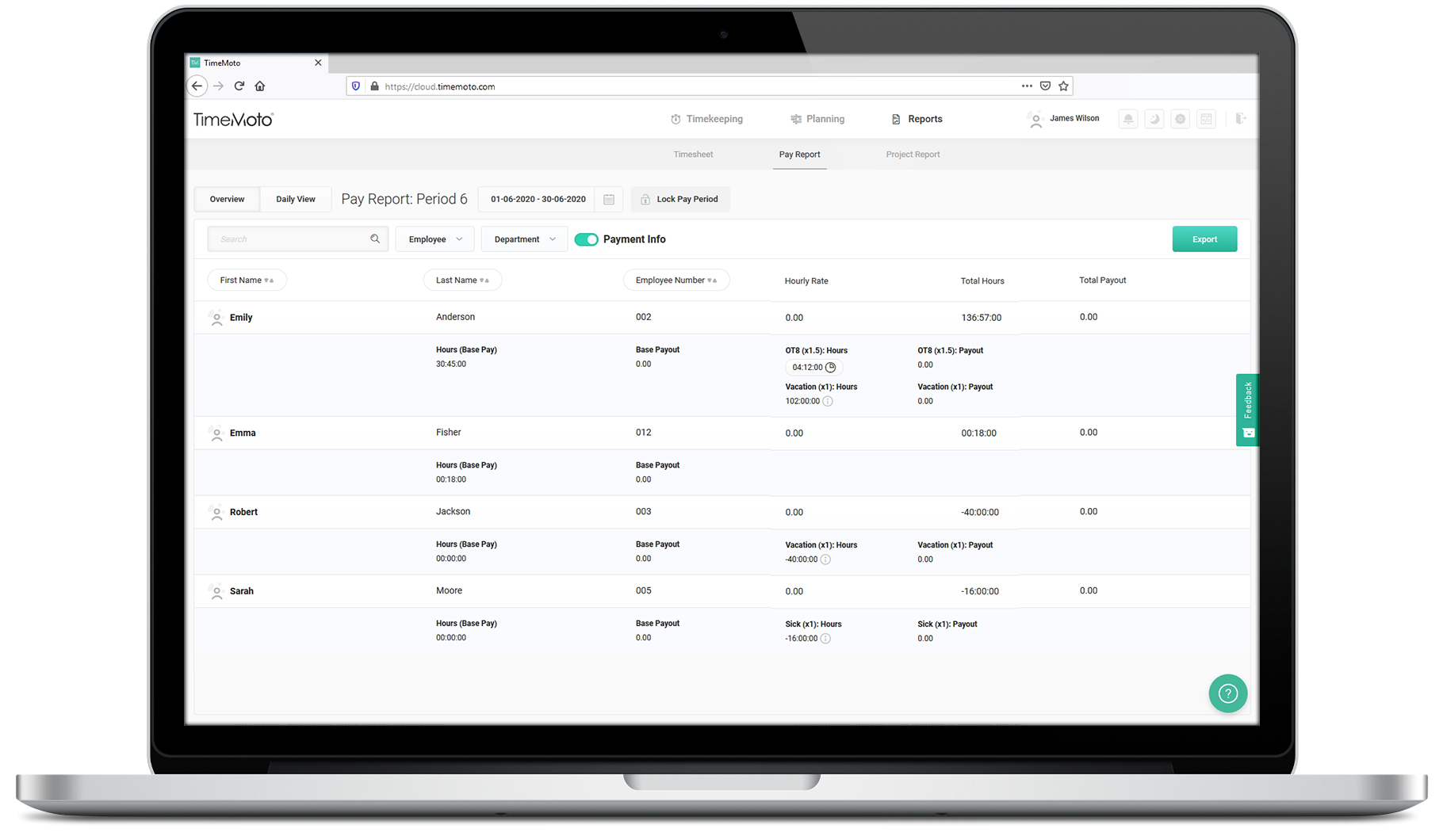This screenshot has width=1443, height=840.
Task: Sort by First Name column
Action: [x=247, y=280]
